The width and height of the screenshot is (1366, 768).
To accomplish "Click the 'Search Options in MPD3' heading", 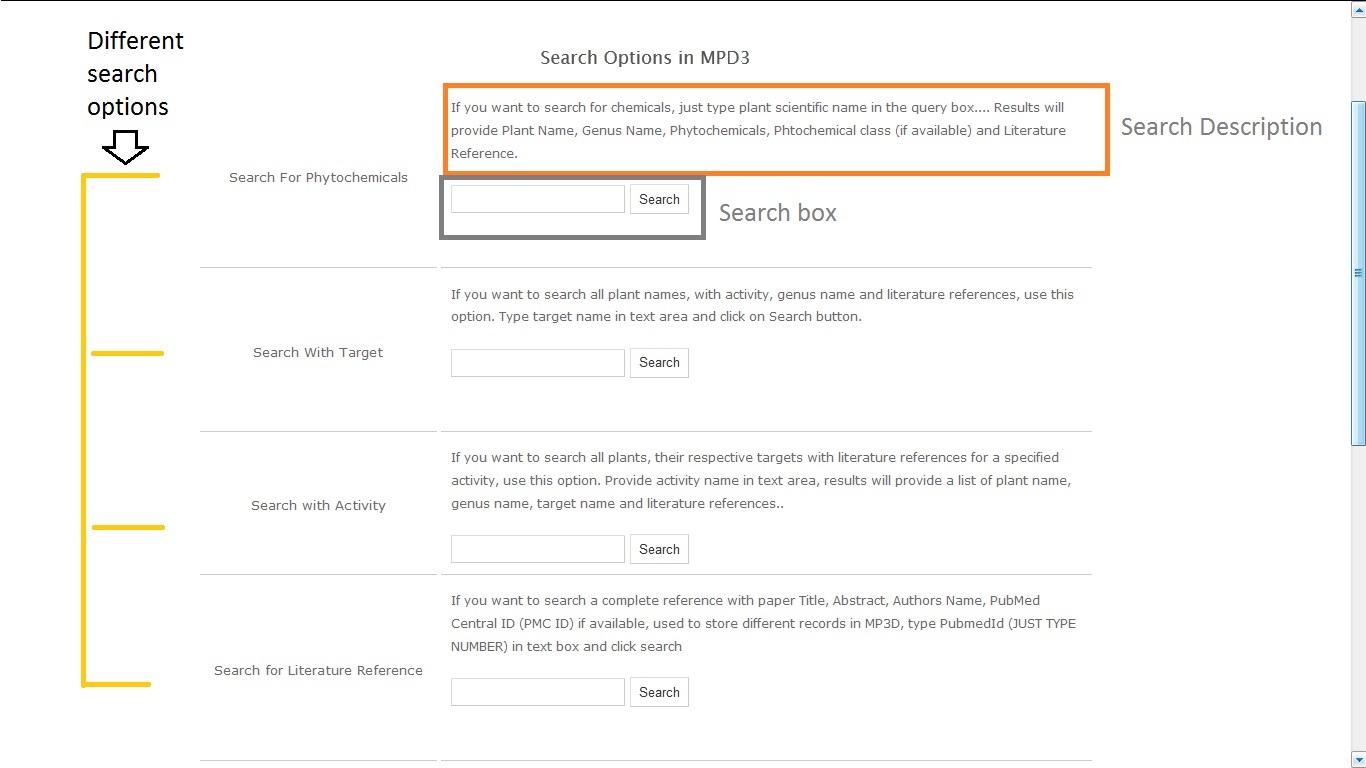I will pyautogui.click(x=645, y=58).
